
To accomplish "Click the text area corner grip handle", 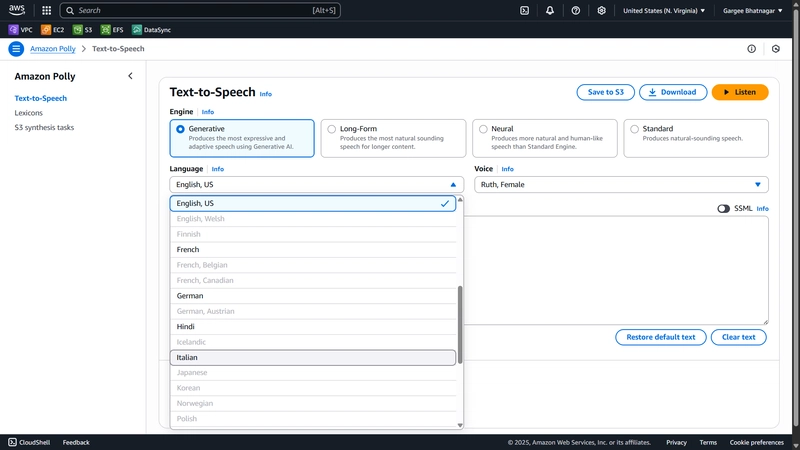I will click(x=765, y=321).
